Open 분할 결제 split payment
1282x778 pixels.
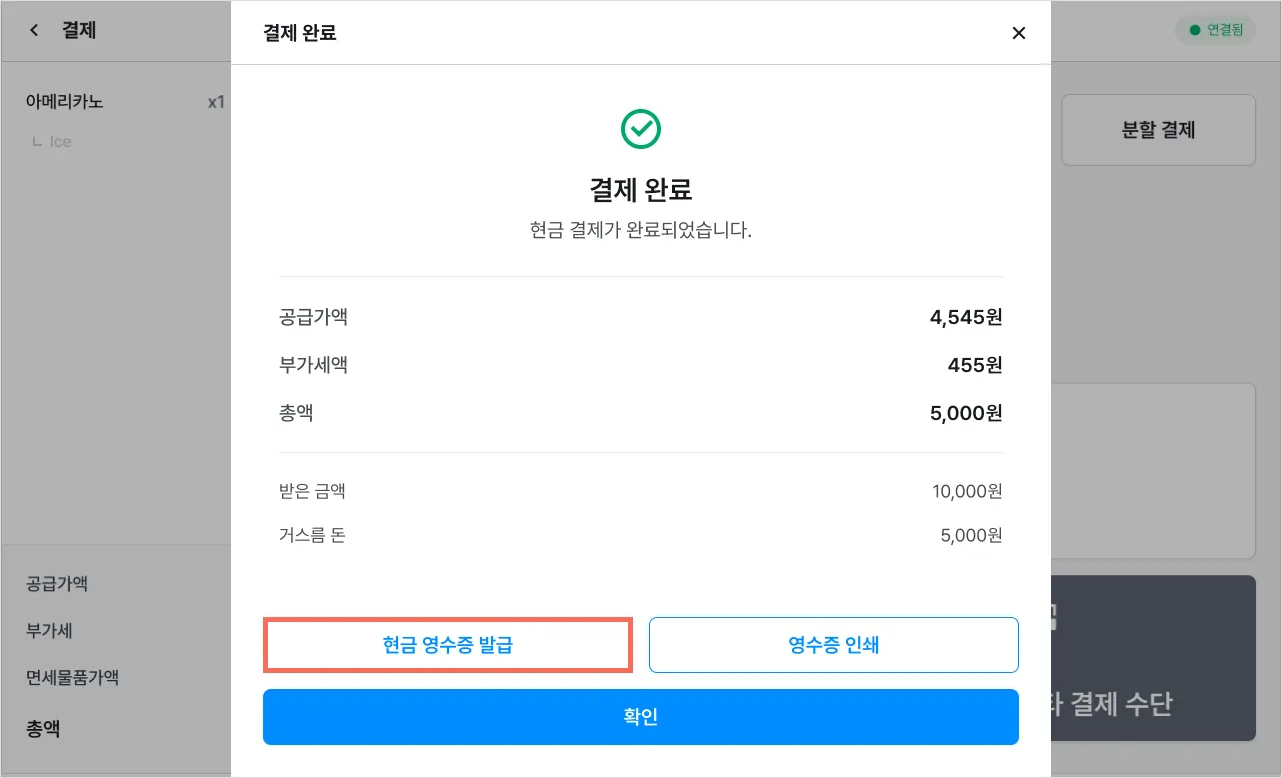pos(1158,130)
